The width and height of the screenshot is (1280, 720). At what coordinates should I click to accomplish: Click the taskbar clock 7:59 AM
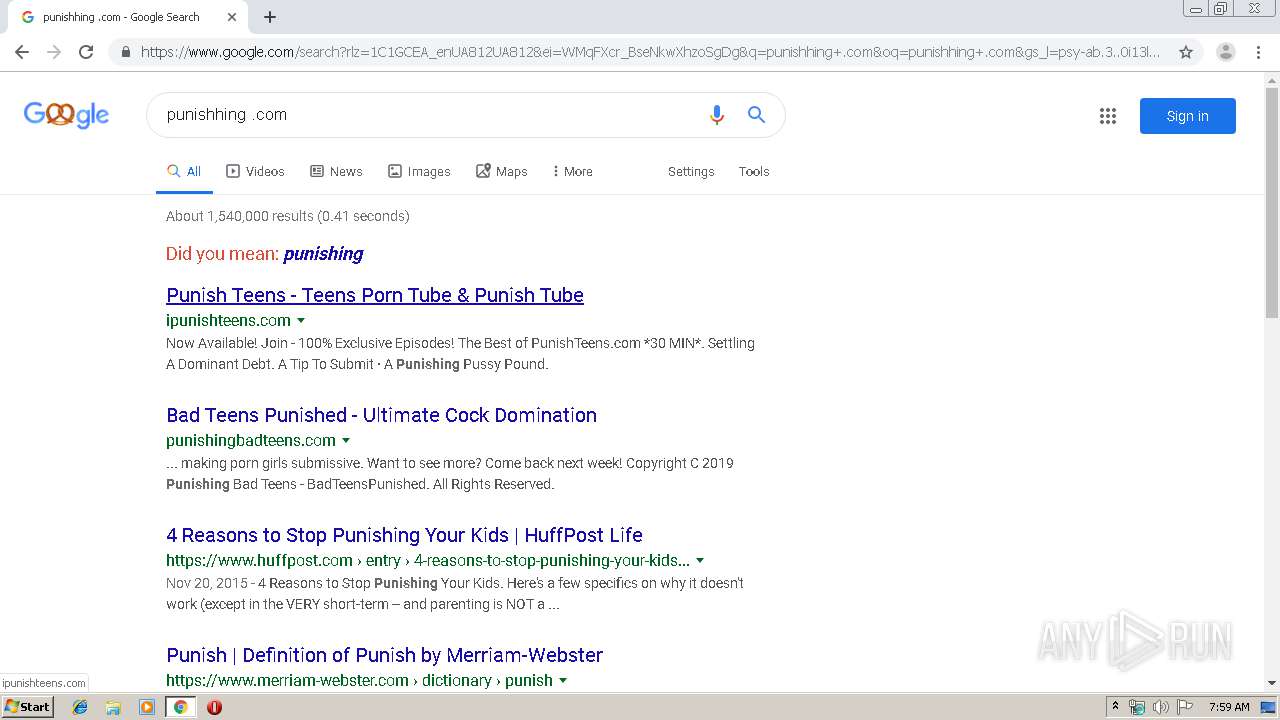1229,707
